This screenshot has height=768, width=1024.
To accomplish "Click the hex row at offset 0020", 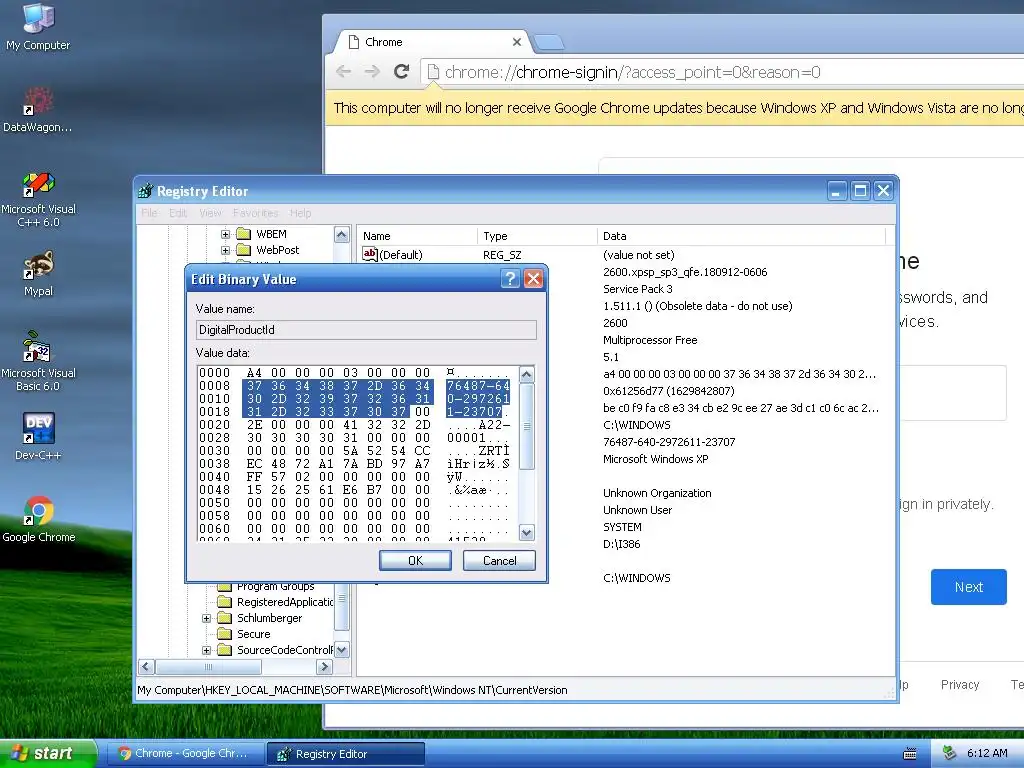I will pos(355,424).
